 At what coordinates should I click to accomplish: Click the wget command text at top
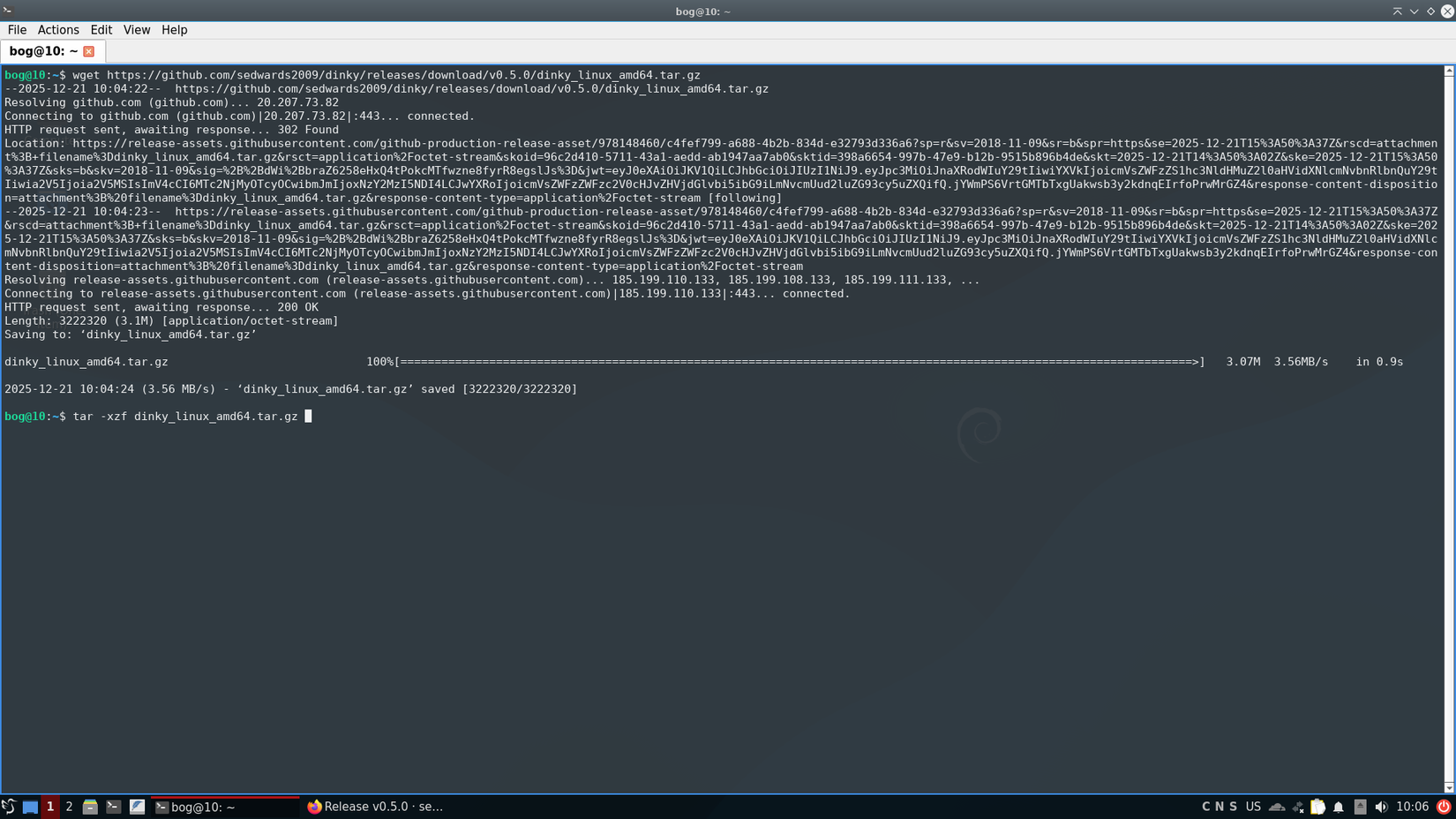tap(387, 75)
